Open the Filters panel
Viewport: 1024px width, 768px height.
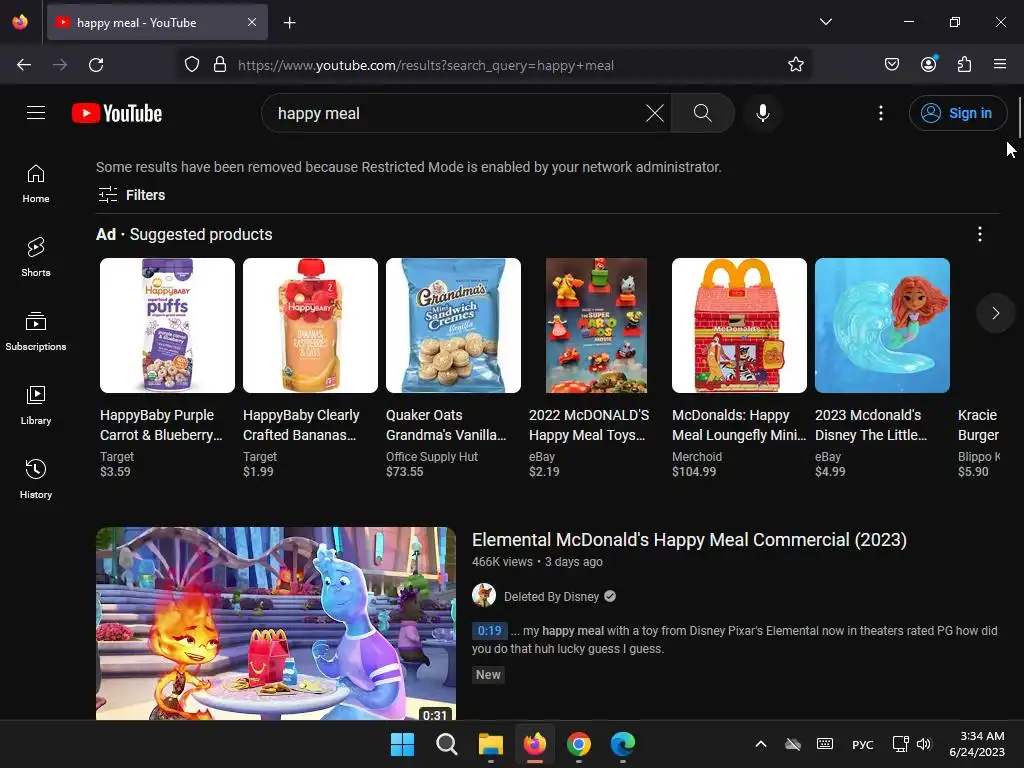point(131,195)
